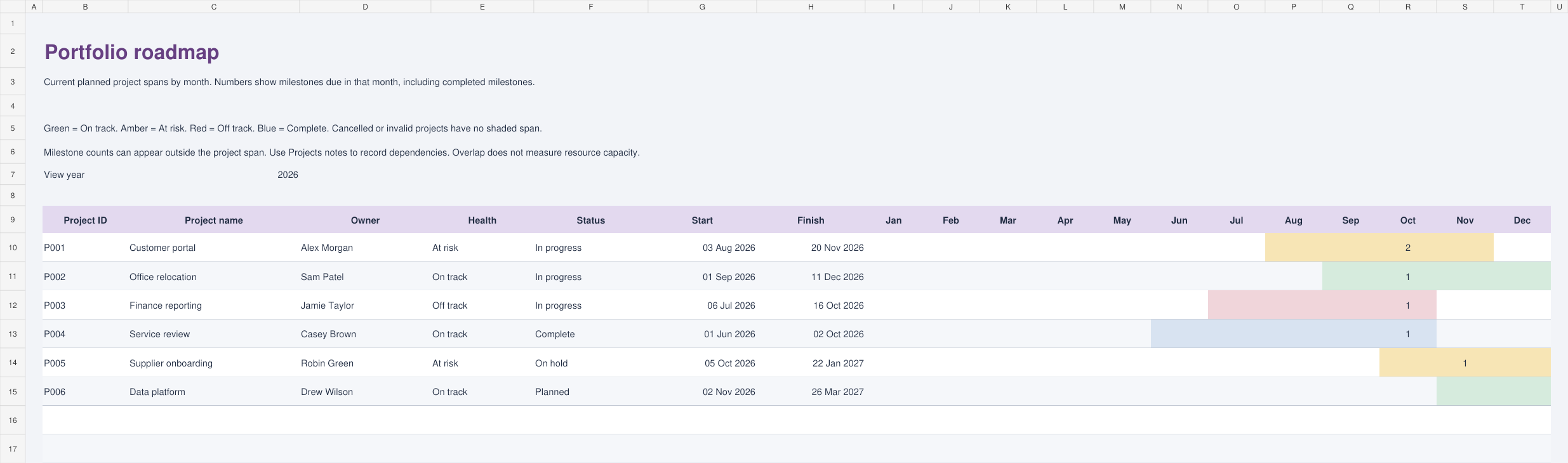Select the Project ID header cell
The height and width of the screenshot is (463, 1568).
(85, 220)
